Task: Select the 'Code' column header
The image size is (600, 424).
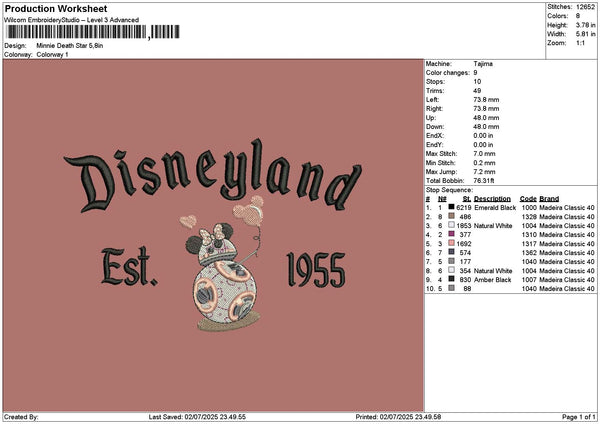Action: pyautogui.click(x=528, y=199)
